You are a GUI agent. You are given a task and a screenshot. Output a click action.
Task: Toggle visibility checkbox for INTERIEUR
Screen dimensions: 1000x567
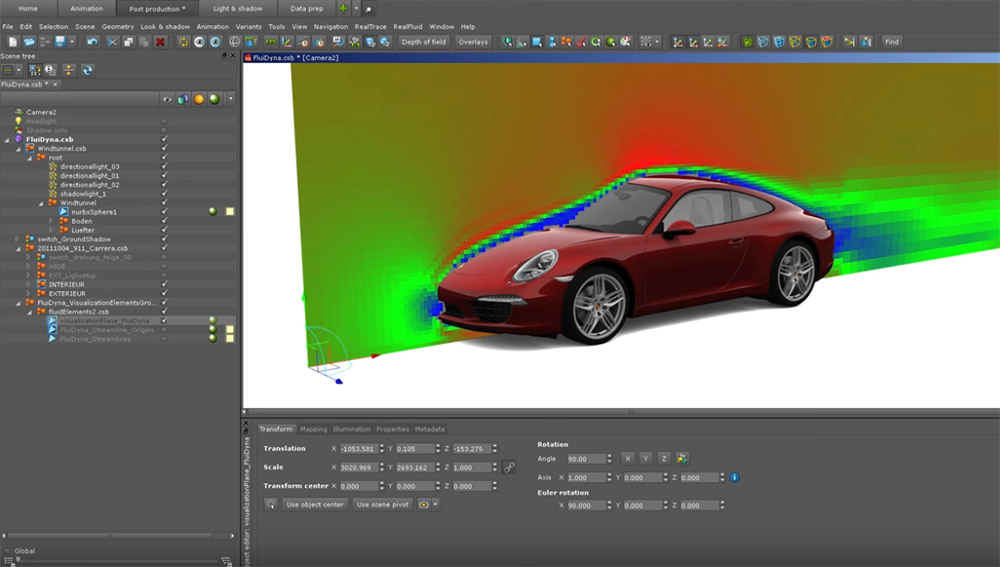pos(165,284)
